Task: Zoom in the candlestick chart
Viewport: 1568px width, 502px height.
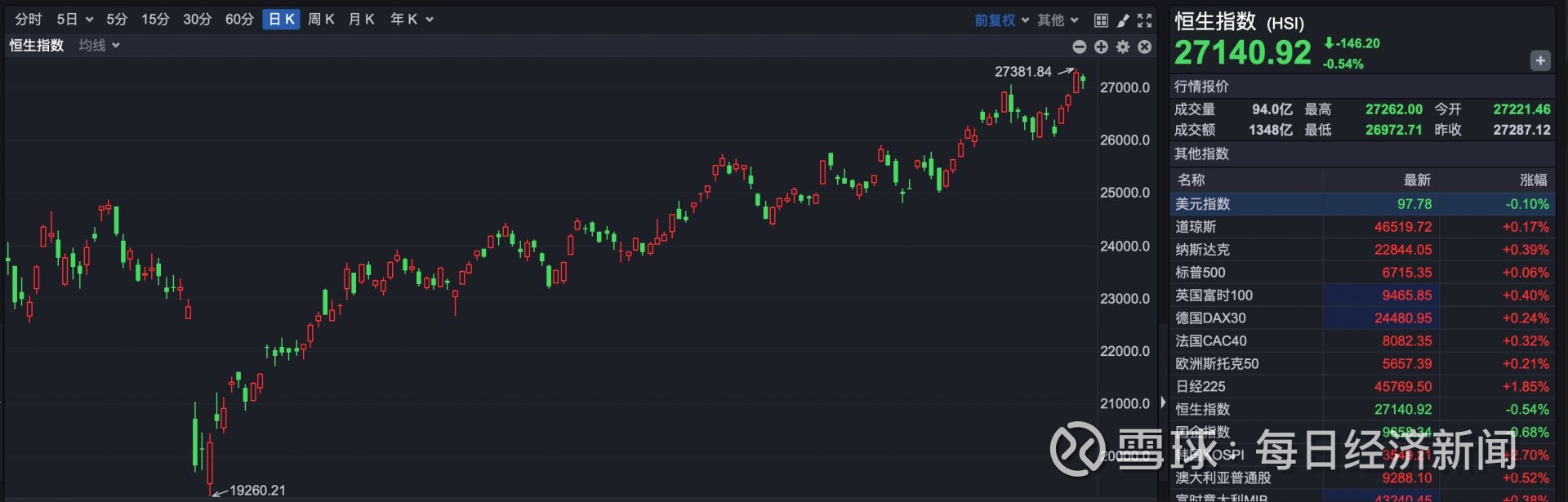Action: click(1101, 47)
